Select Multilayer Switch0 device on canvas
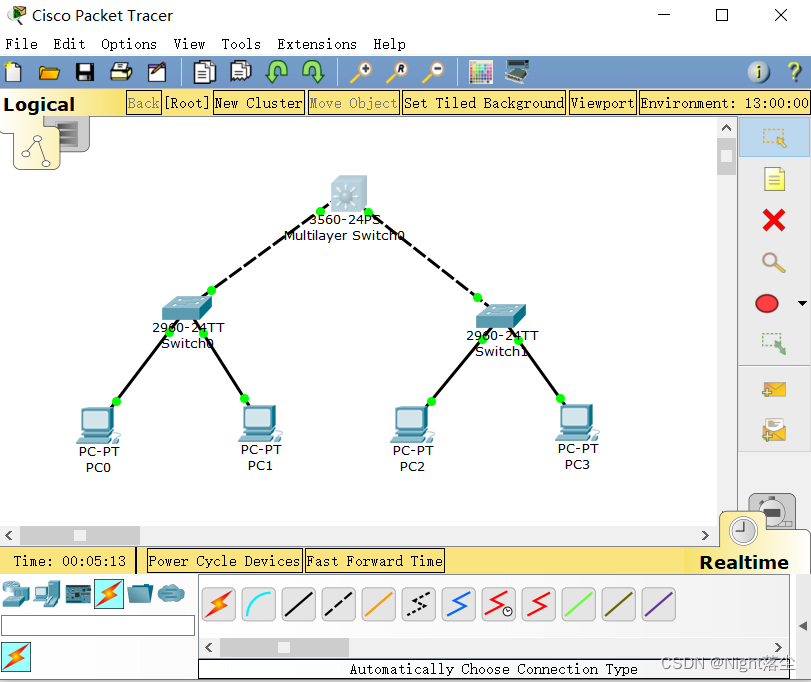 (x=349, y=193)
